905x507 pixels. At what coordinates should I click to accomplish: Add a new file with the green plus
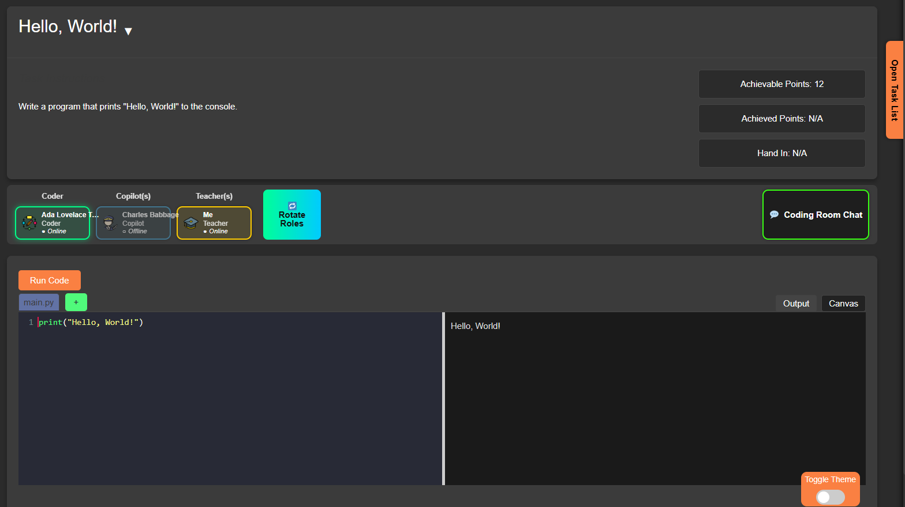pyautogui.click(x=76, y=302)
